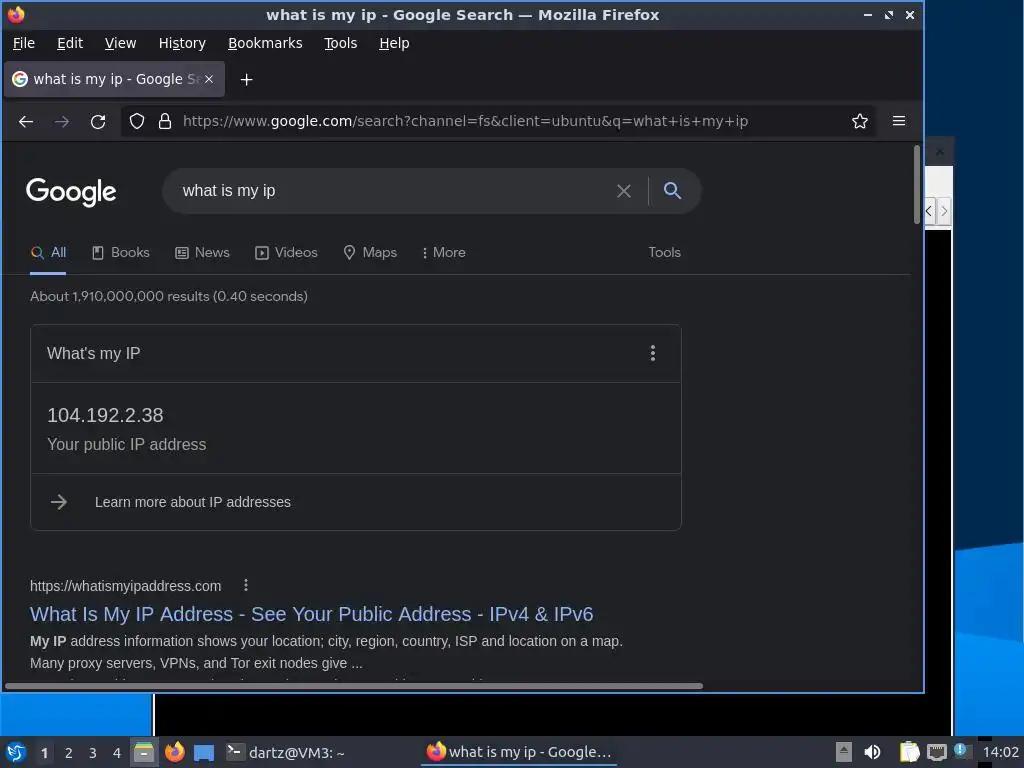Screen dimensions: 1024x768
Task: Select Firefox taskbar window entry
Action: tap(519, 752)
